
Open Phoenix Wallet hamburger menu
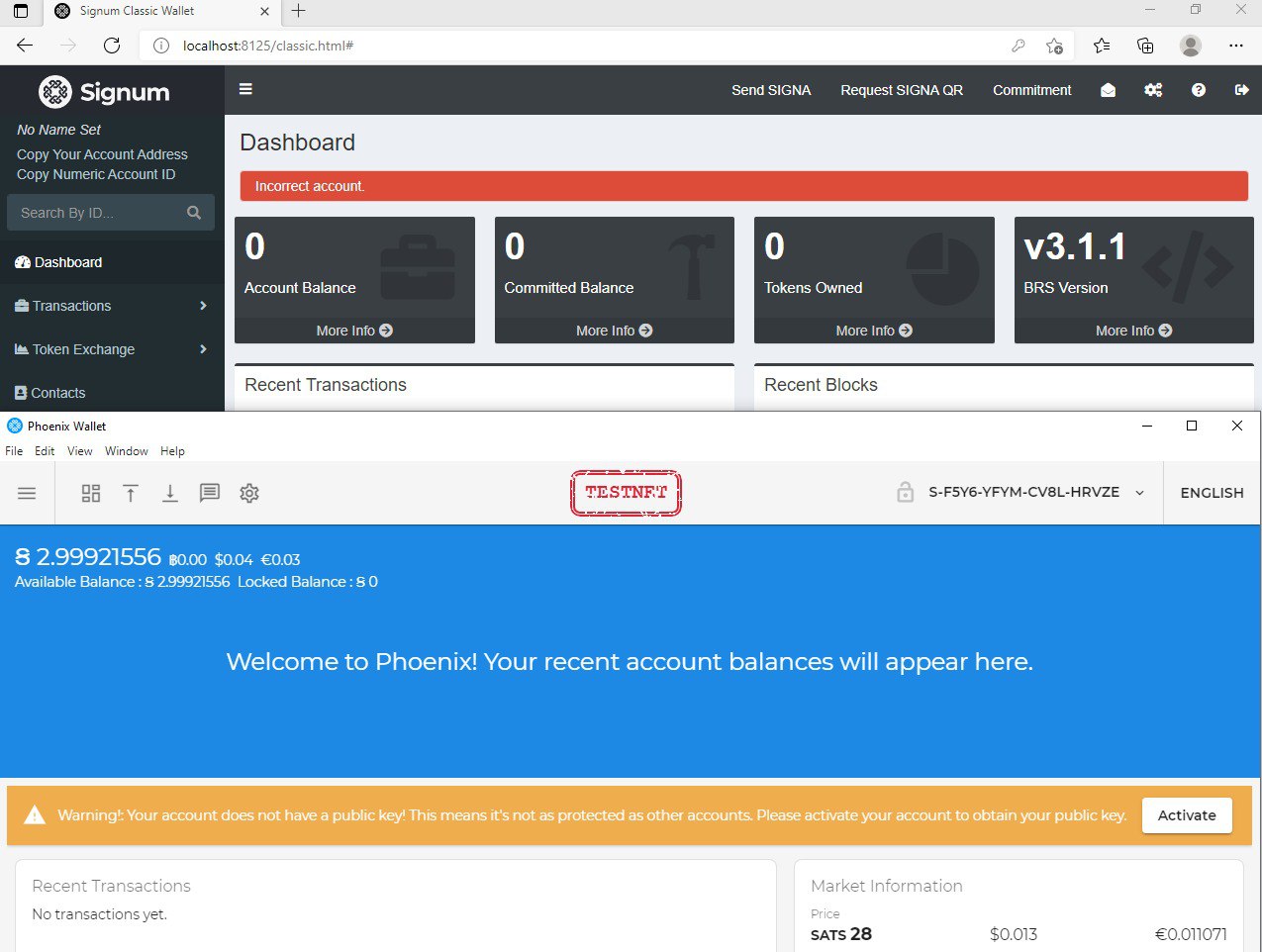(27, 493)
